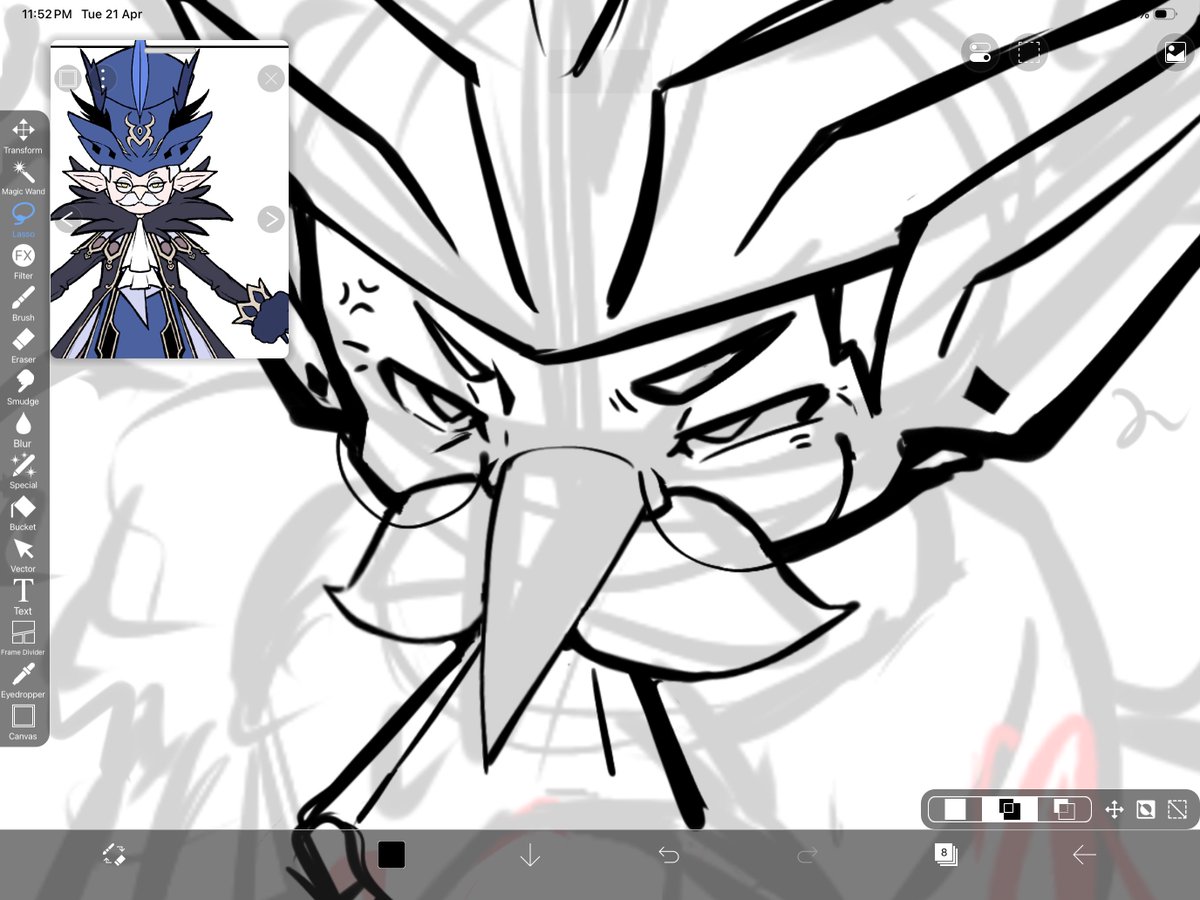Select the Smudge tool
Viewport: 1200px width, 900px height.
23,387
